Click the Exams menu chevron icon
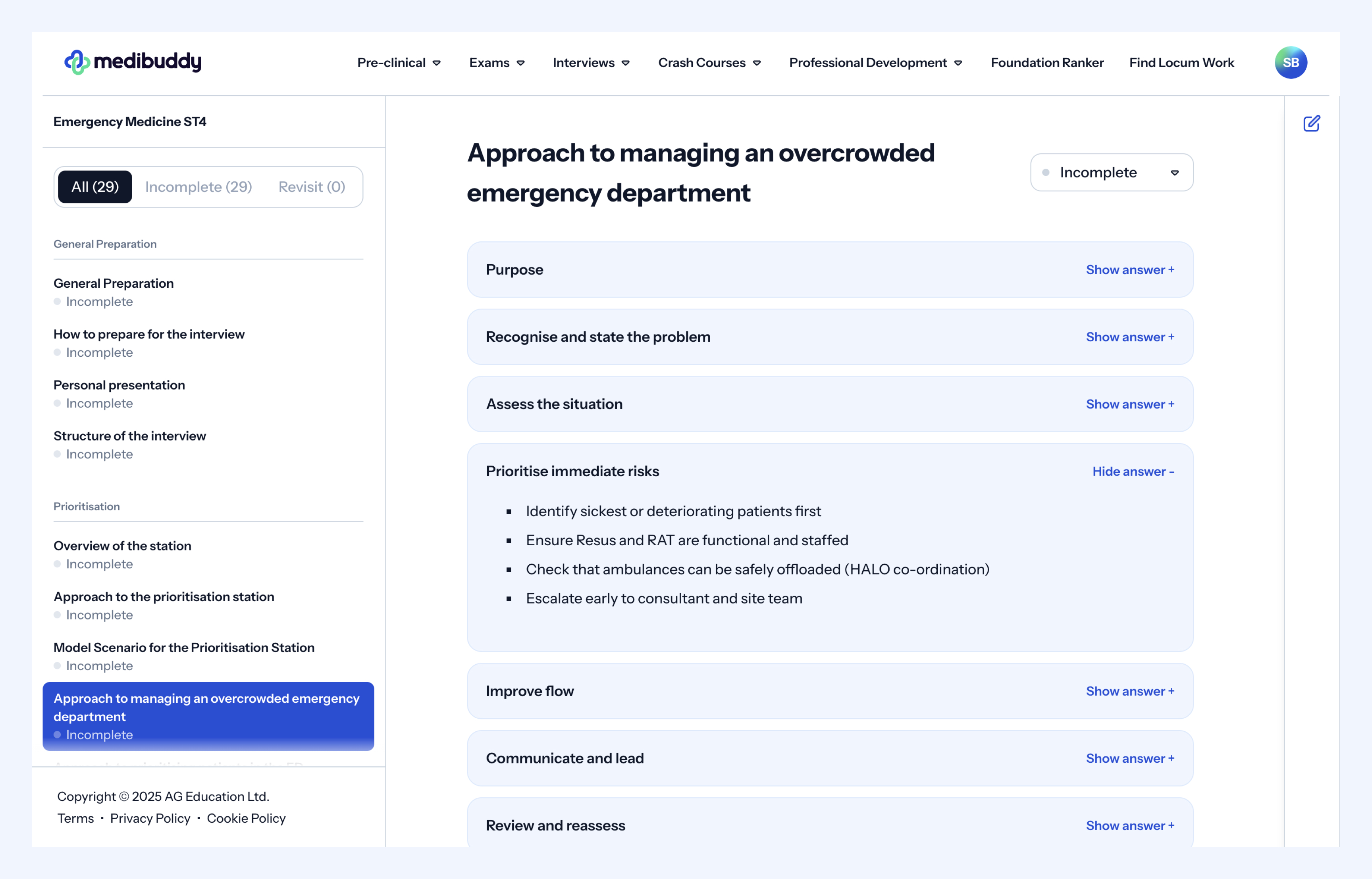The height and width of the screenshot is (879, 1372). tap(521, 63)
